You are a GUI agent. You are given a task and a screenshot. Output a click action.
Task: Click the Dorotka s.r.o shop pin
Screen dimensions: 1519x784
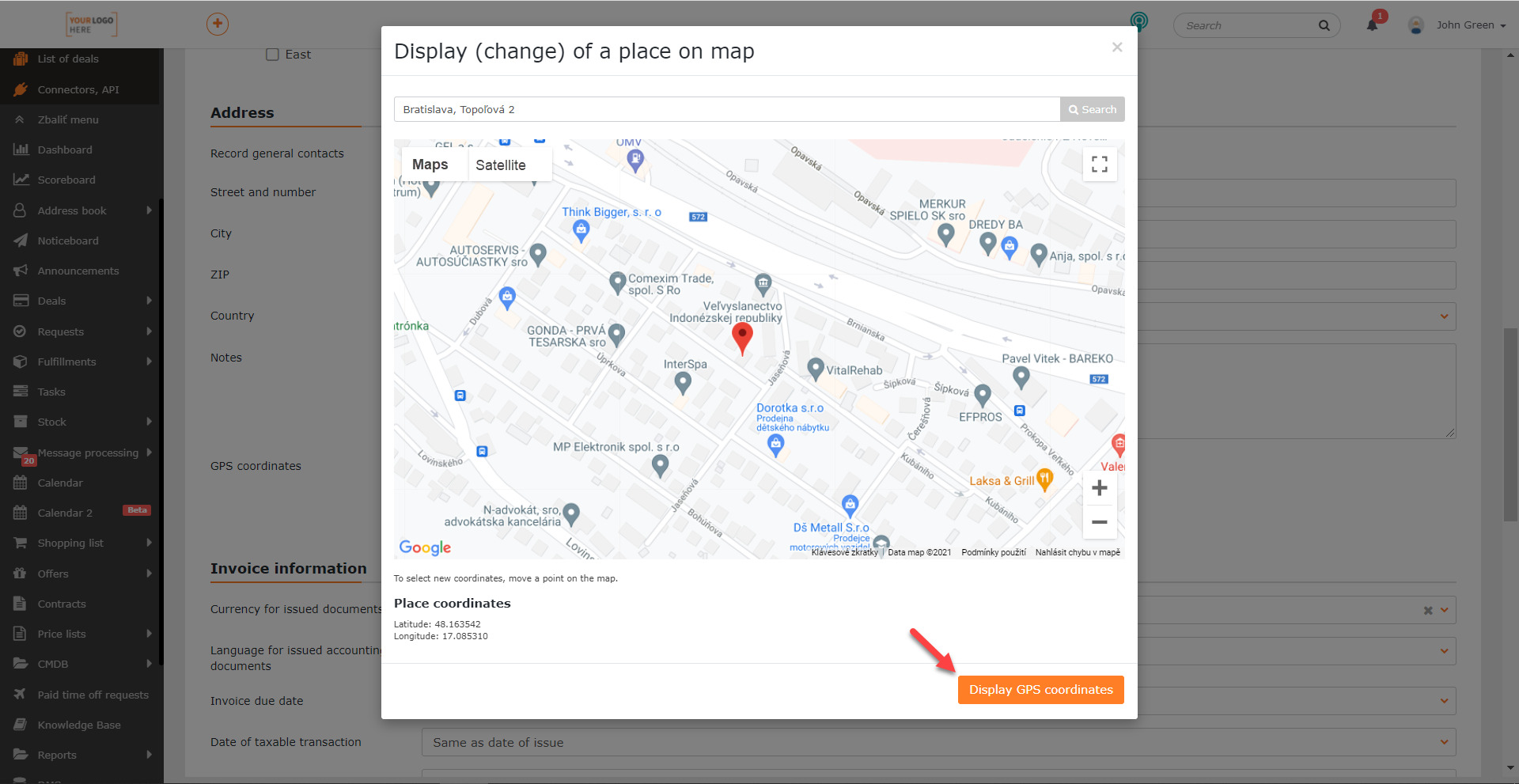(776, 445)
